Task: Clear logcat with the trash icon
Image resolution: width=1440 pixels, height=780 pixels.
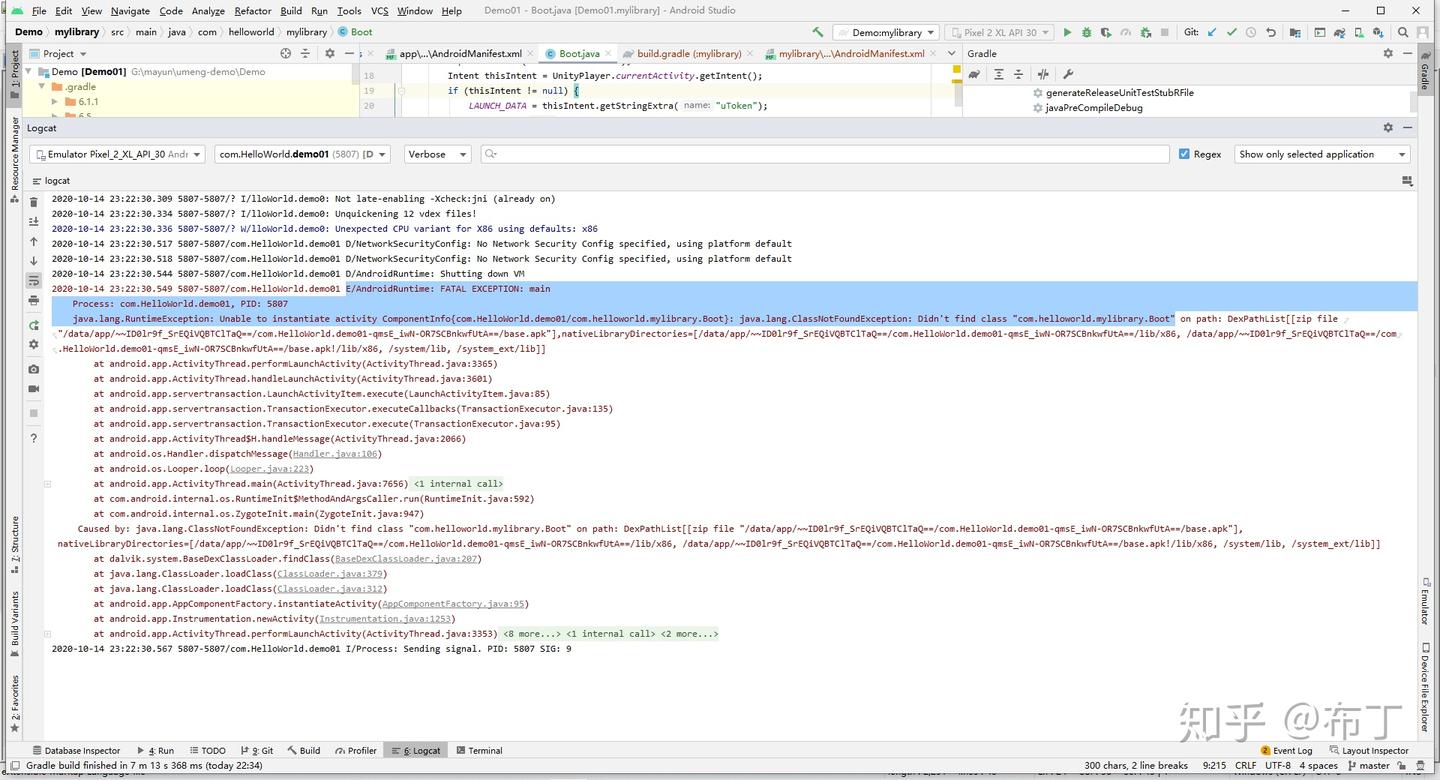Action: tap(34, 202)
